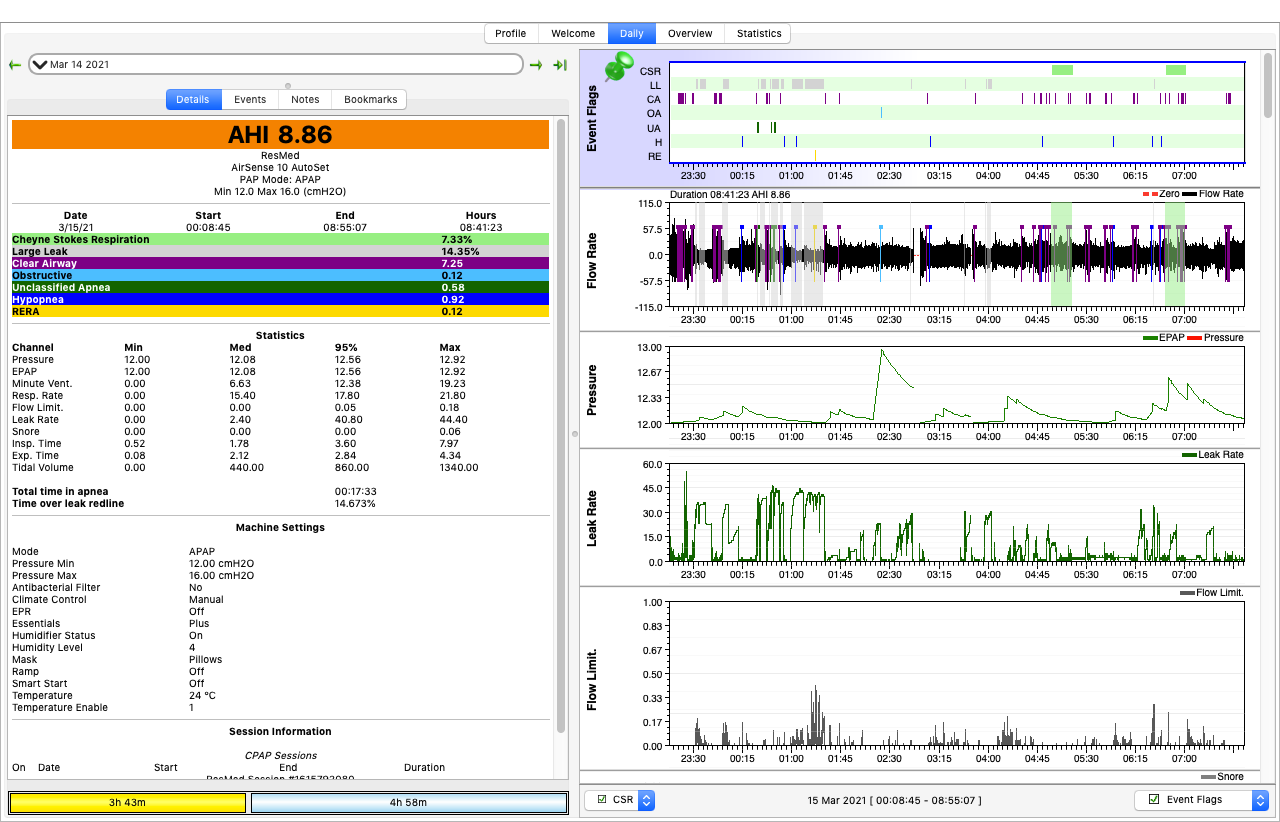Viewport: 1280px width, 822px height.
Task: Go to next day with right green arrow
Action: 536,65
